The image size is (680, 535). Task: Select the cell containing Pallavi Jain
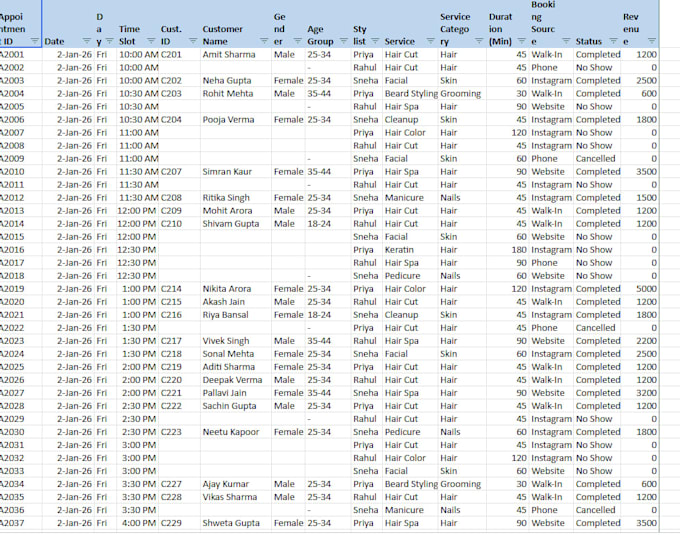235,393
